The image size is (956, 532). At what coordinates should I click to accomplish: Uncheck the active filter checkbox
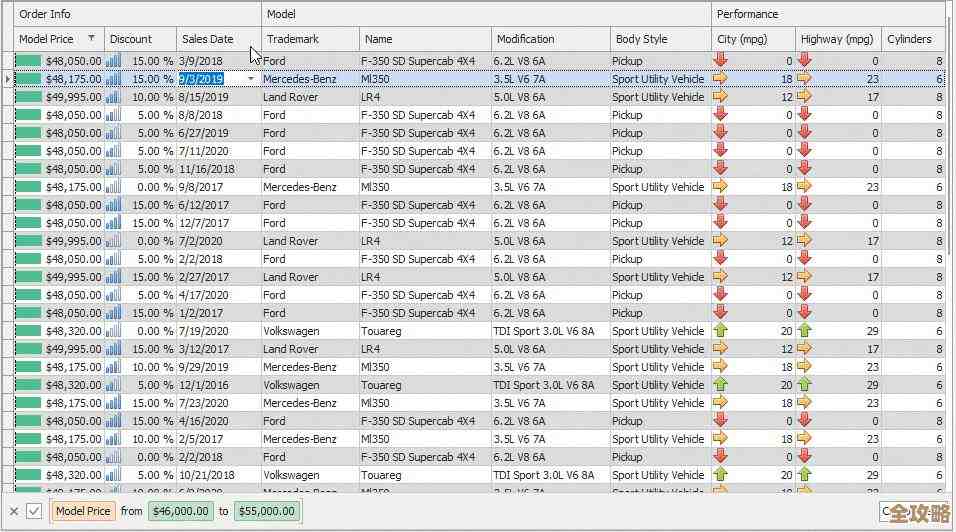[x=34, y=511]
